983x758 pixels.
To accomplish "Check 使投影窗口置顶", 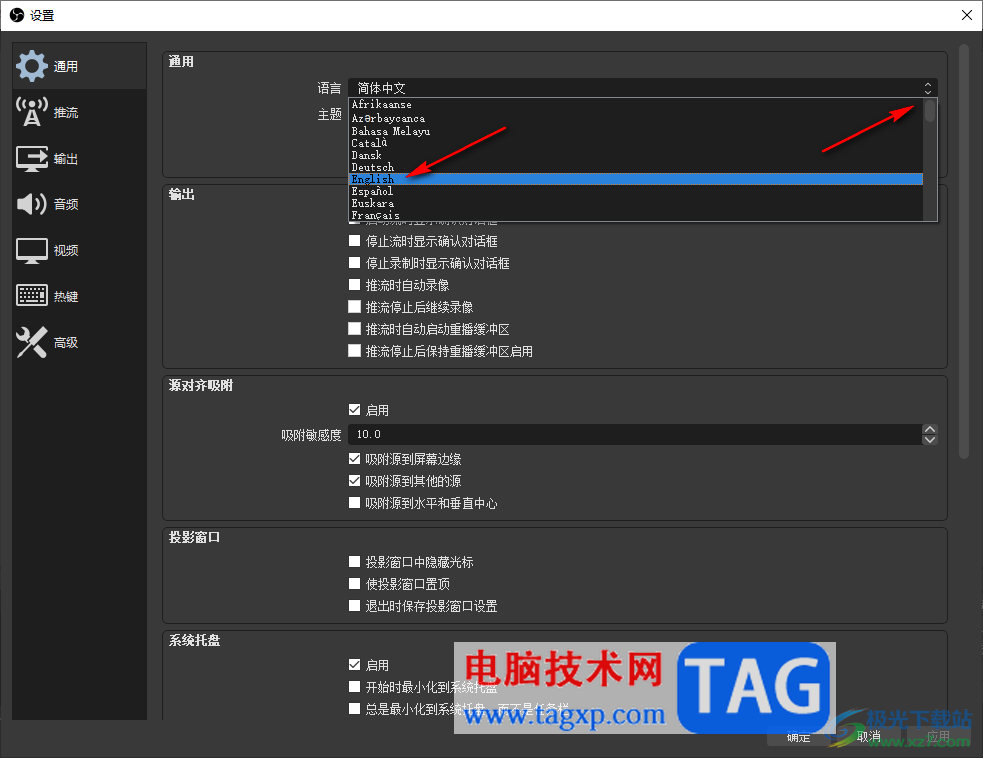I will [x=354, y=584].
